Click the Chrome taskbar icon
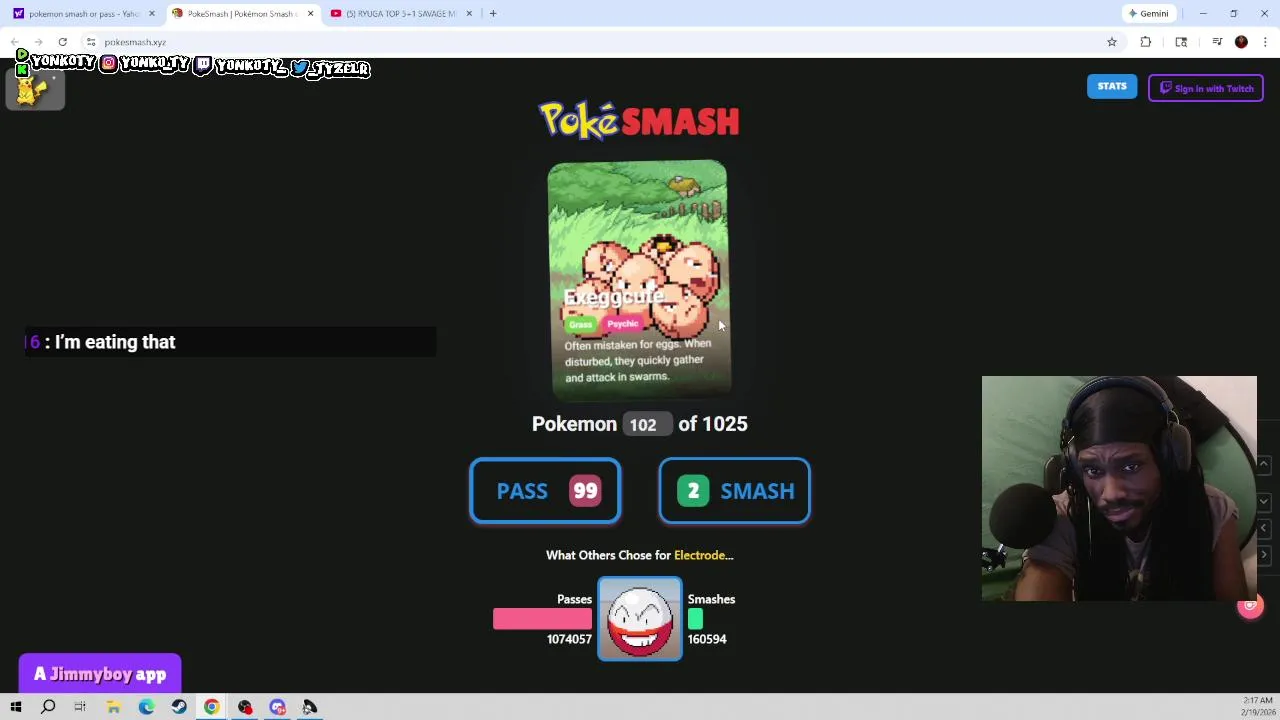This screenshot has height=720, width=1280. point(212,707)
